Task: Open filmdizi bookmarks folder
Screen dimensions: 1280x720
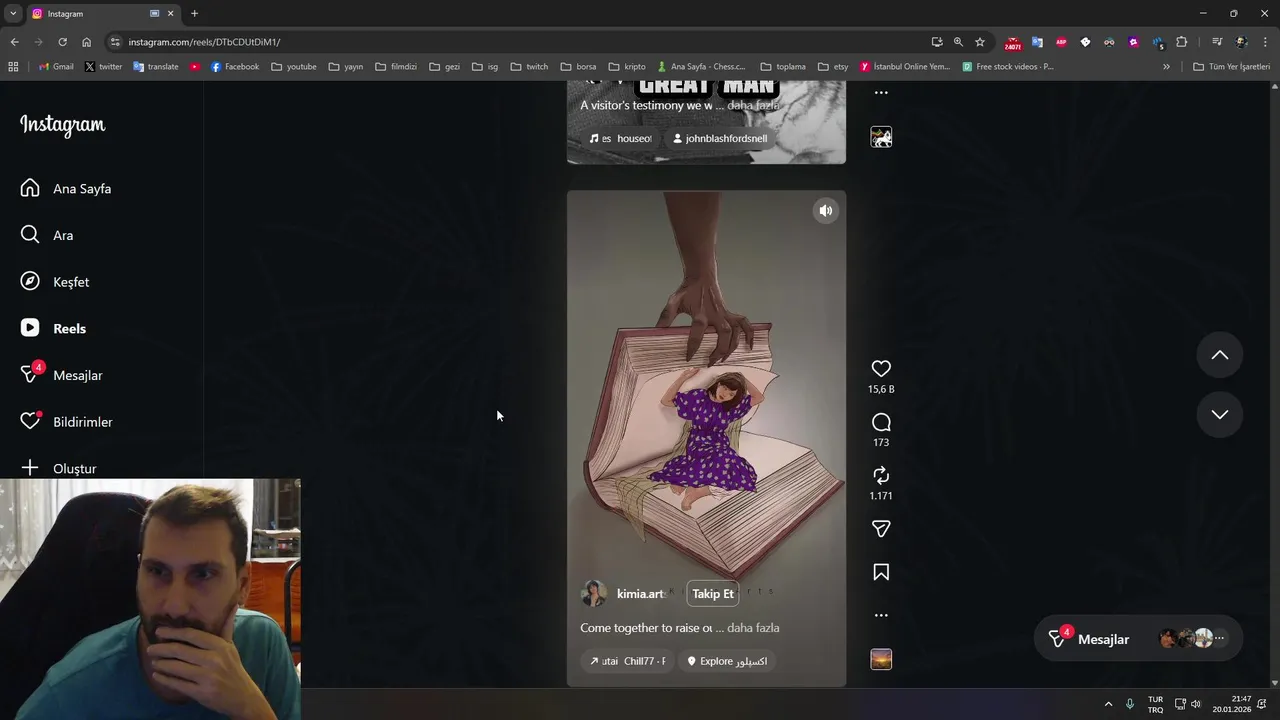Action: pos(396,67)
